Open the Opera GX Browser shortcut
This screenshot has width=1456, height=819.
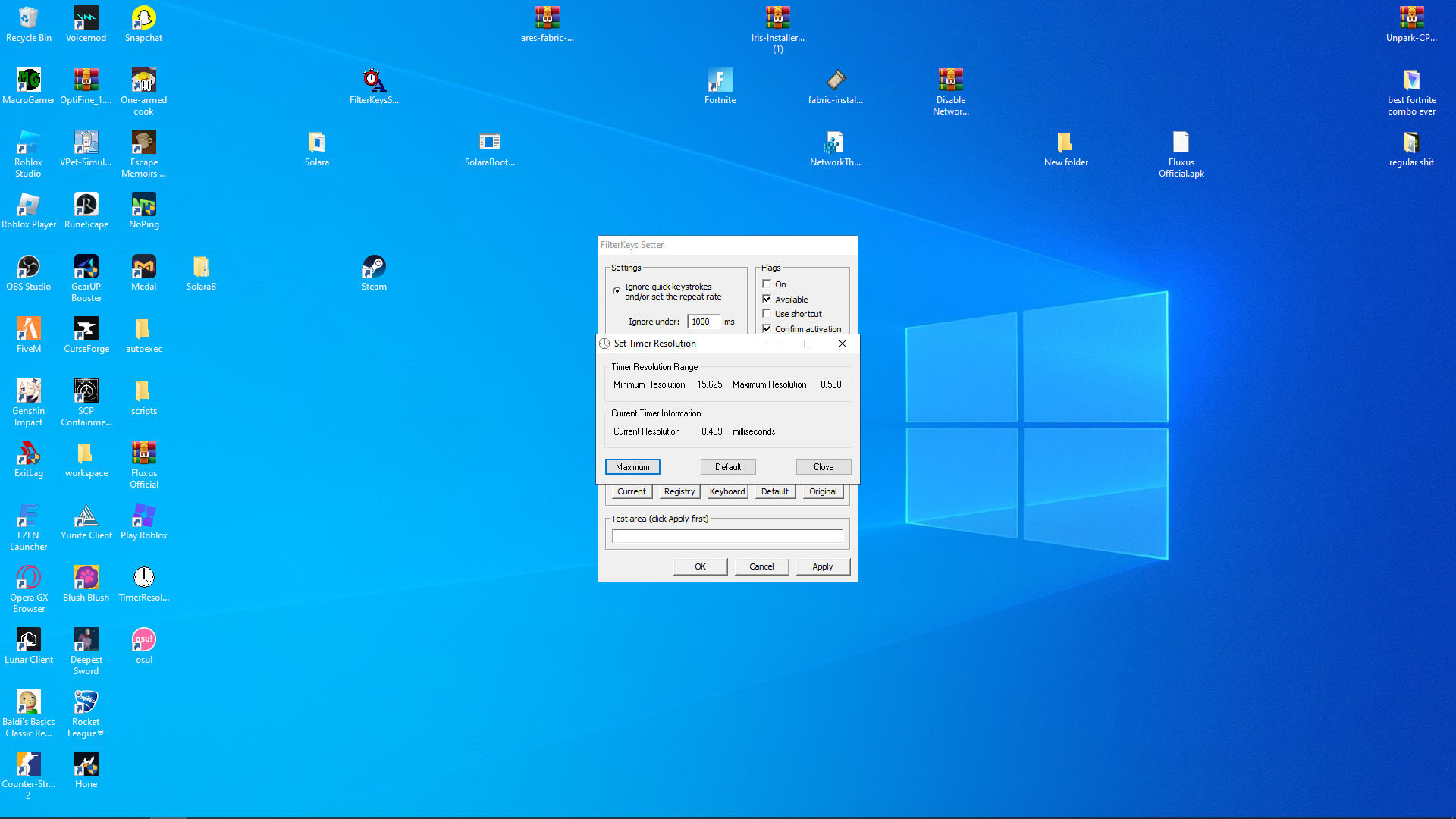[28, 579]
